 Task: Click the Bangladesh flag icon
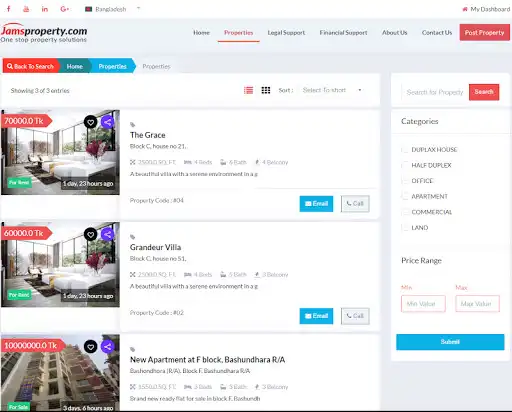pyautogui.click(x=88, y=9)
